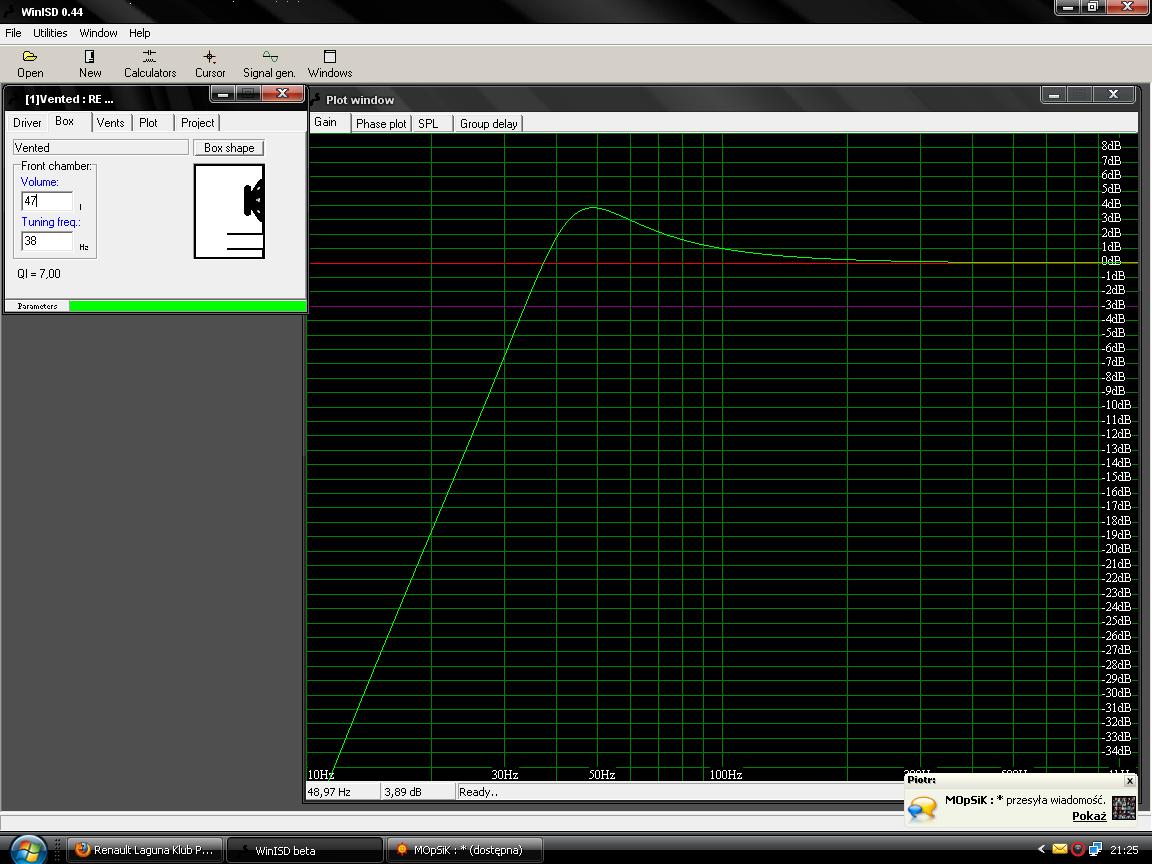Show the SPL graph tab

(428, 124)
